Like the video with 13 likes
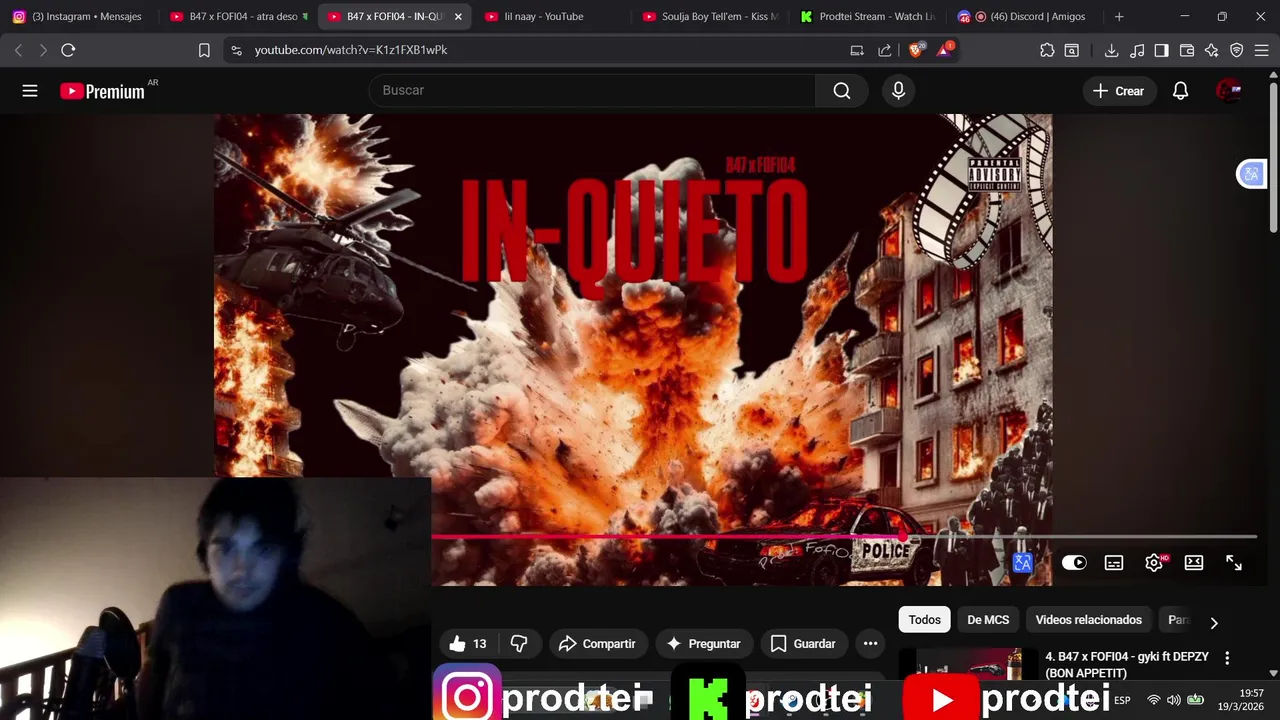The height and width of the screenshot is (720, 1280). point(468,644)
